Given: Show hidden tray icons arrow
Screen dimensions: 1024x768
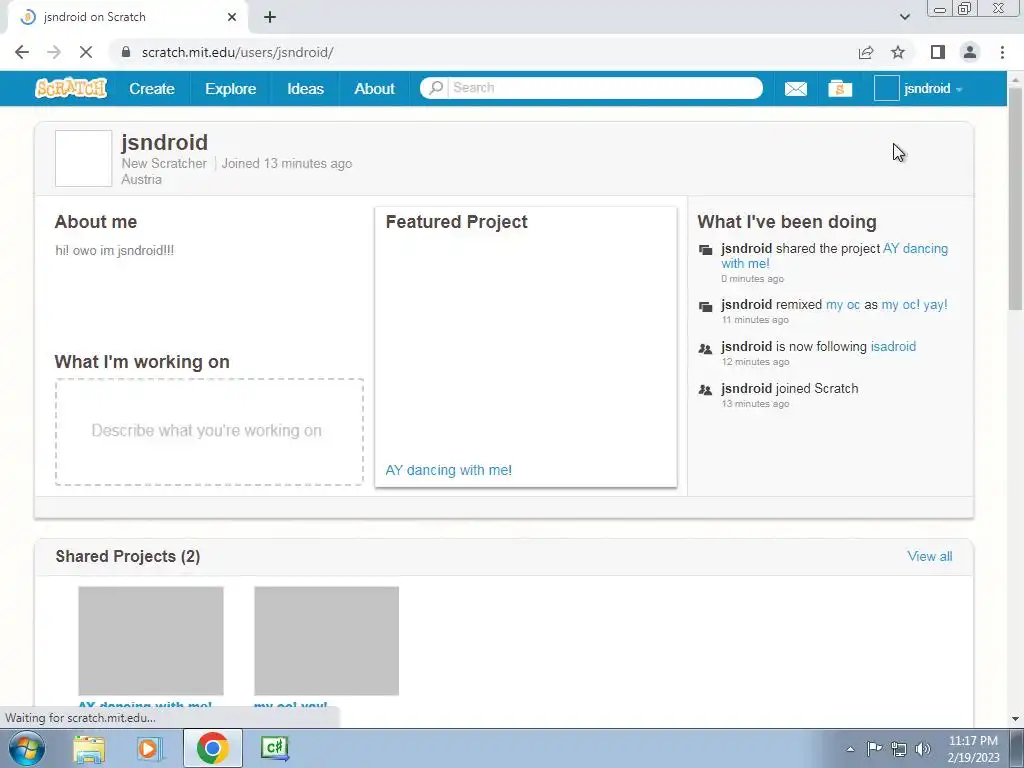Looking at the screenshot, I should (850, 749).
